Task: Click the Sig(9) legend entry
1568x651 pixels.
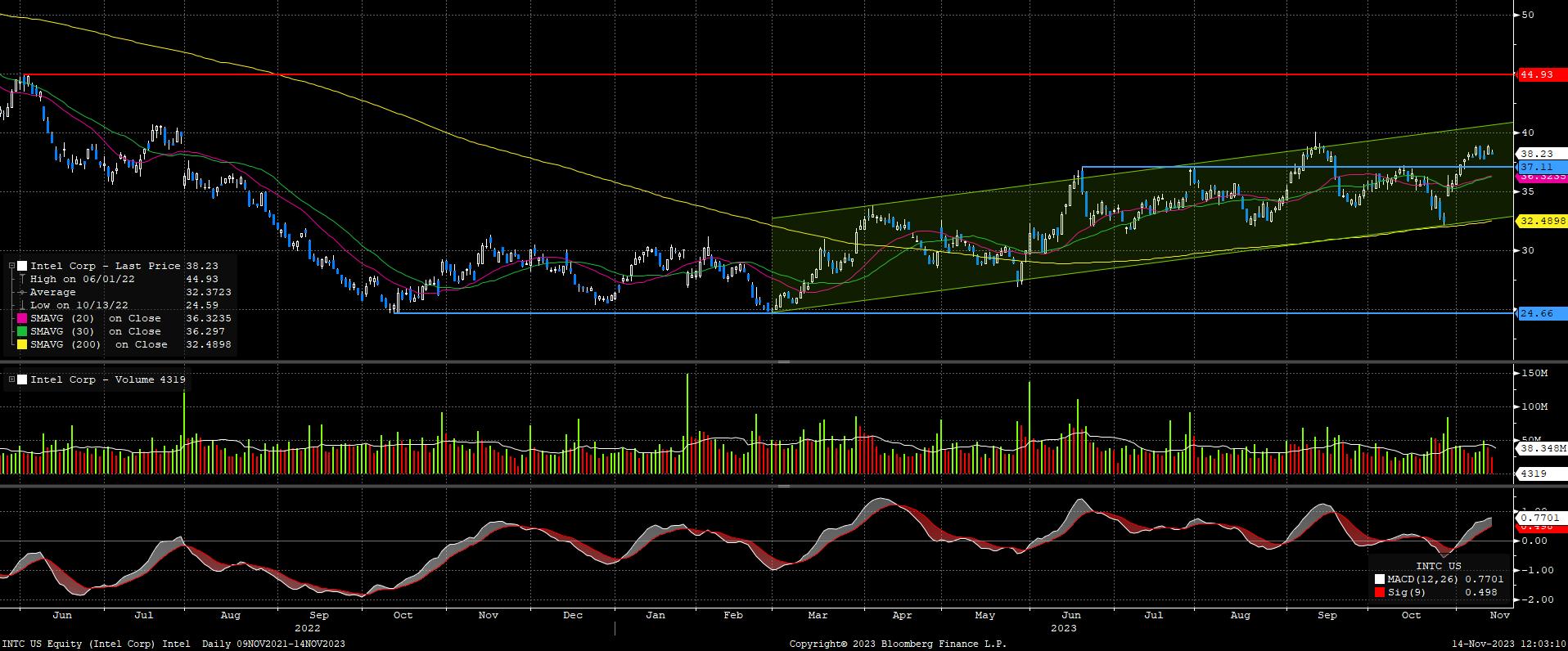Action: coord(1436,592)
